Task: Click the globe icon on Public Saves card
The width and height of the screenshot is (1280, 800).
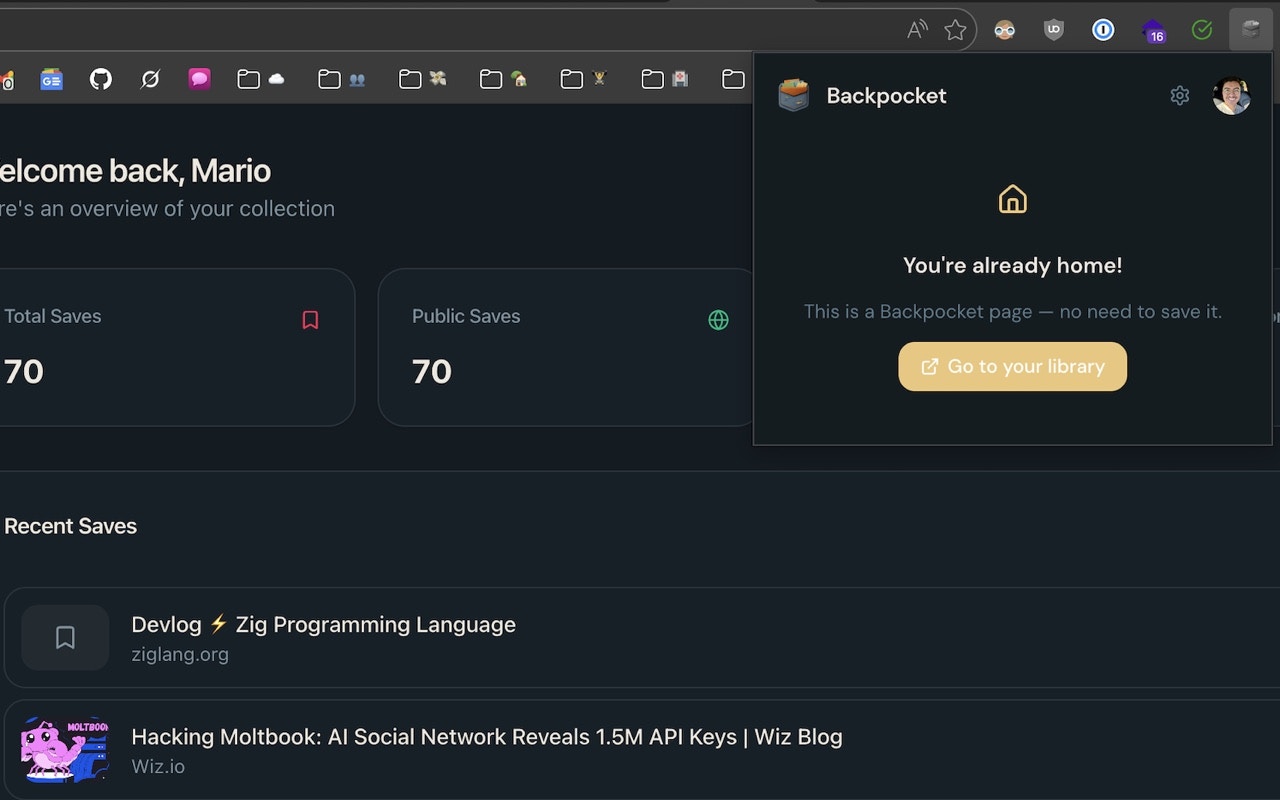Action: click(x=718, y=320)
